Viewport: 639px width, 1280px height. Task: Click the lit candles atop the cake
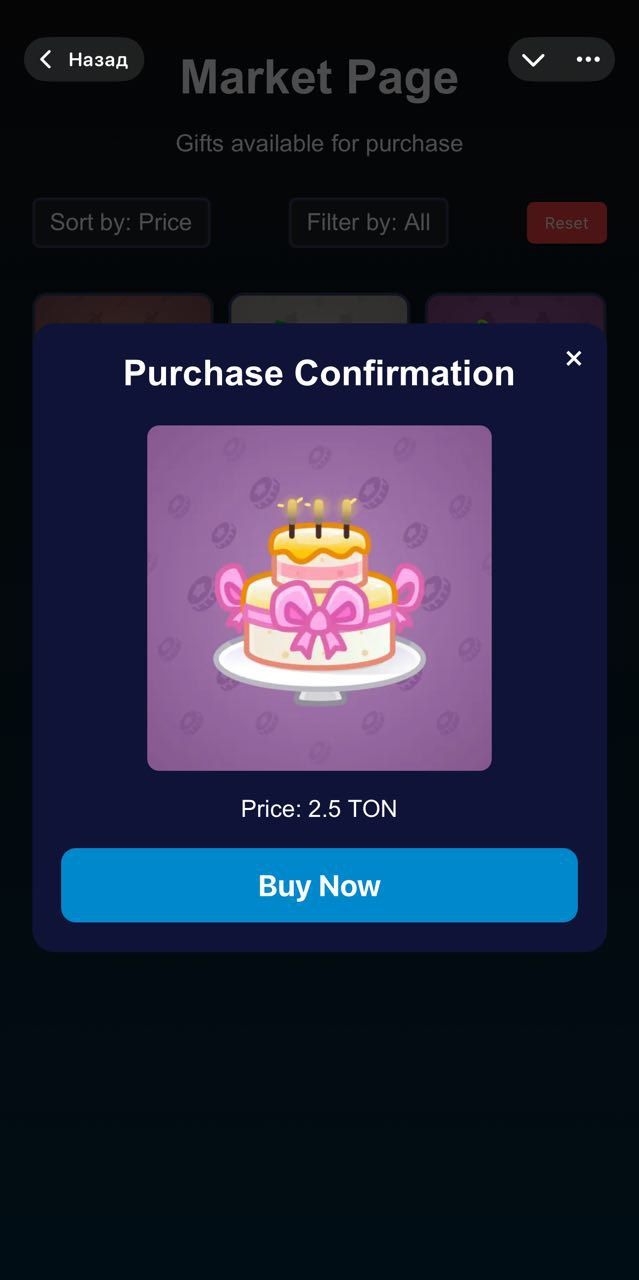(319, 516)
